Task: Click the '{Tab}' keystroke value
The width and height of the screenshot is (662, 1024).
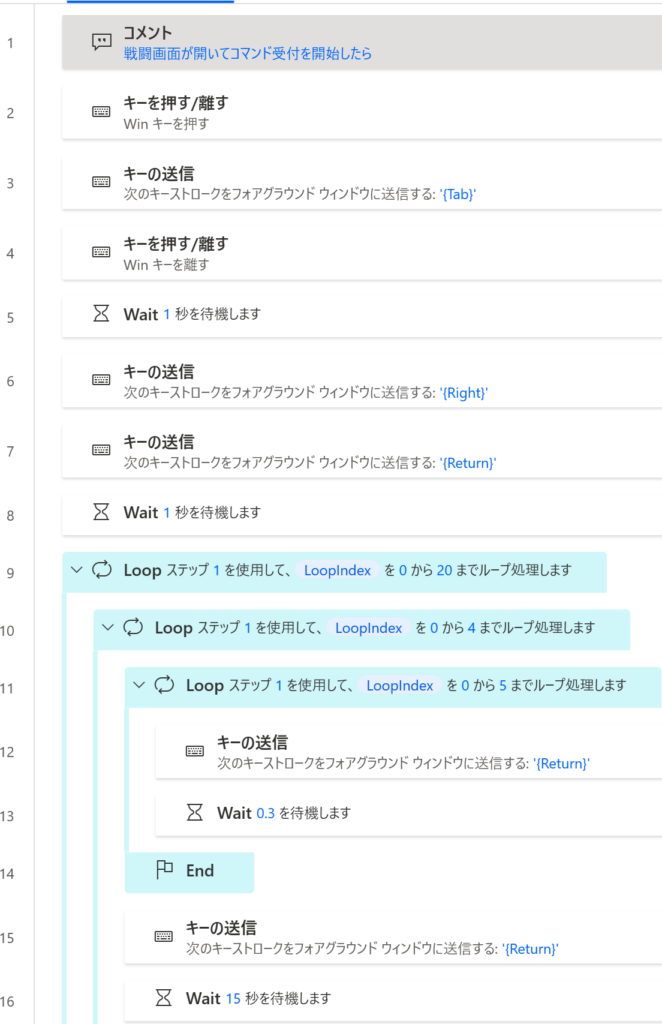Action: [458, 194]
